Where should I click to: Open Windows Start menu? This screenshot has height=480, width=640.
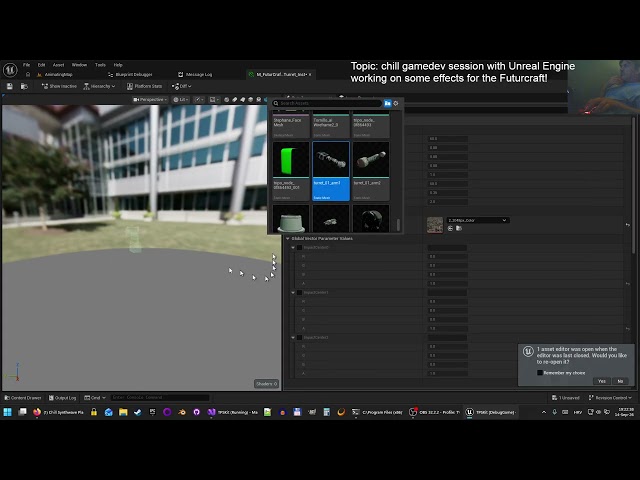pyautogui.click(x=7, y=412)
